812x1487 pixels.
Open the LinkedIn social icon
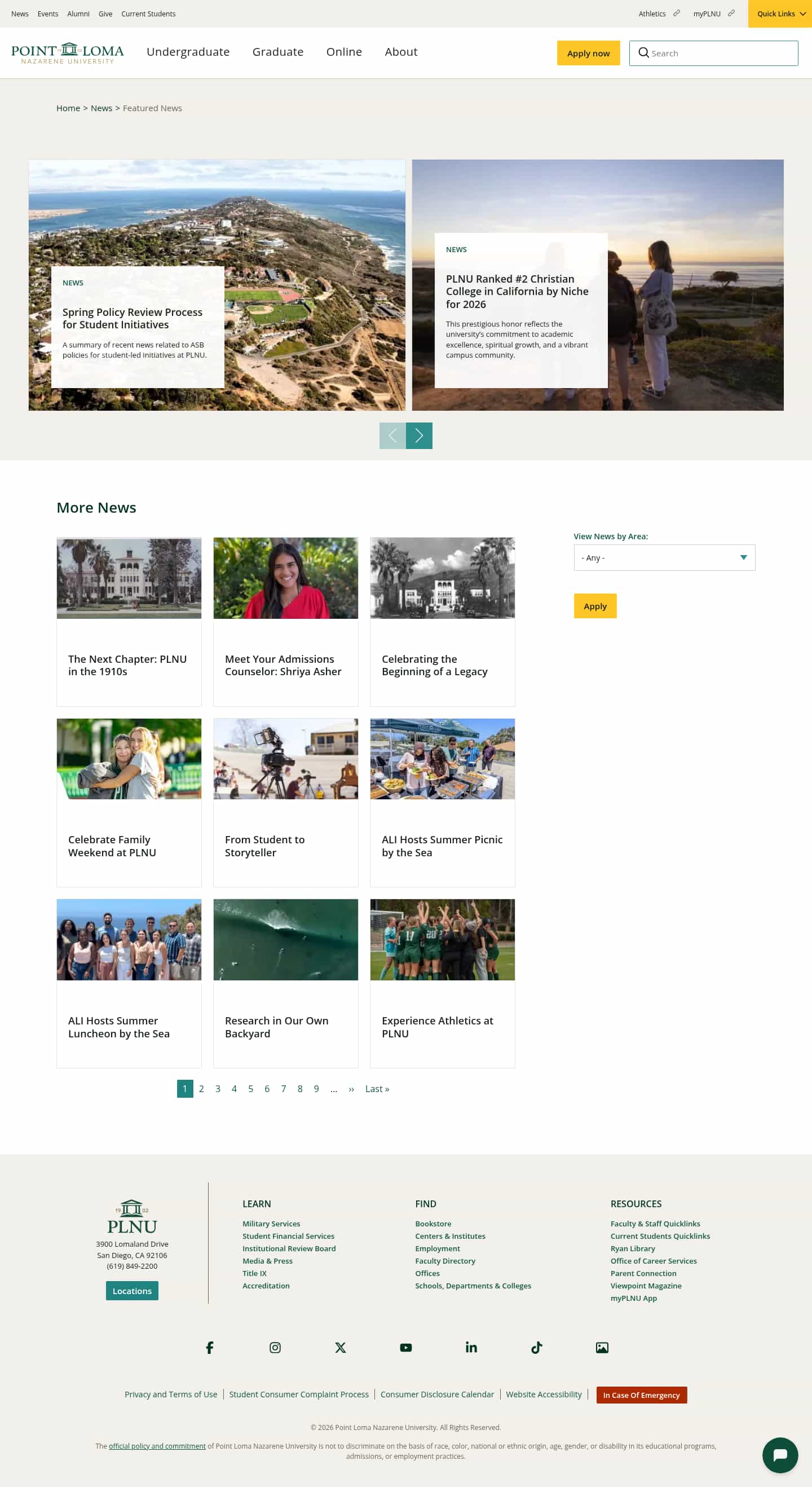tap(471, 1347)
